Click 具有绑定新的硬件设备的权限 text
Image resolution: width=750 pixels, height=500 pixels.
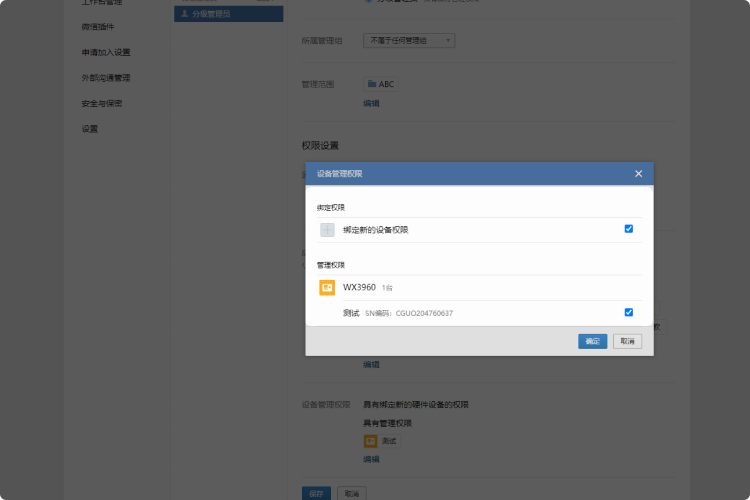click(416, 405)
